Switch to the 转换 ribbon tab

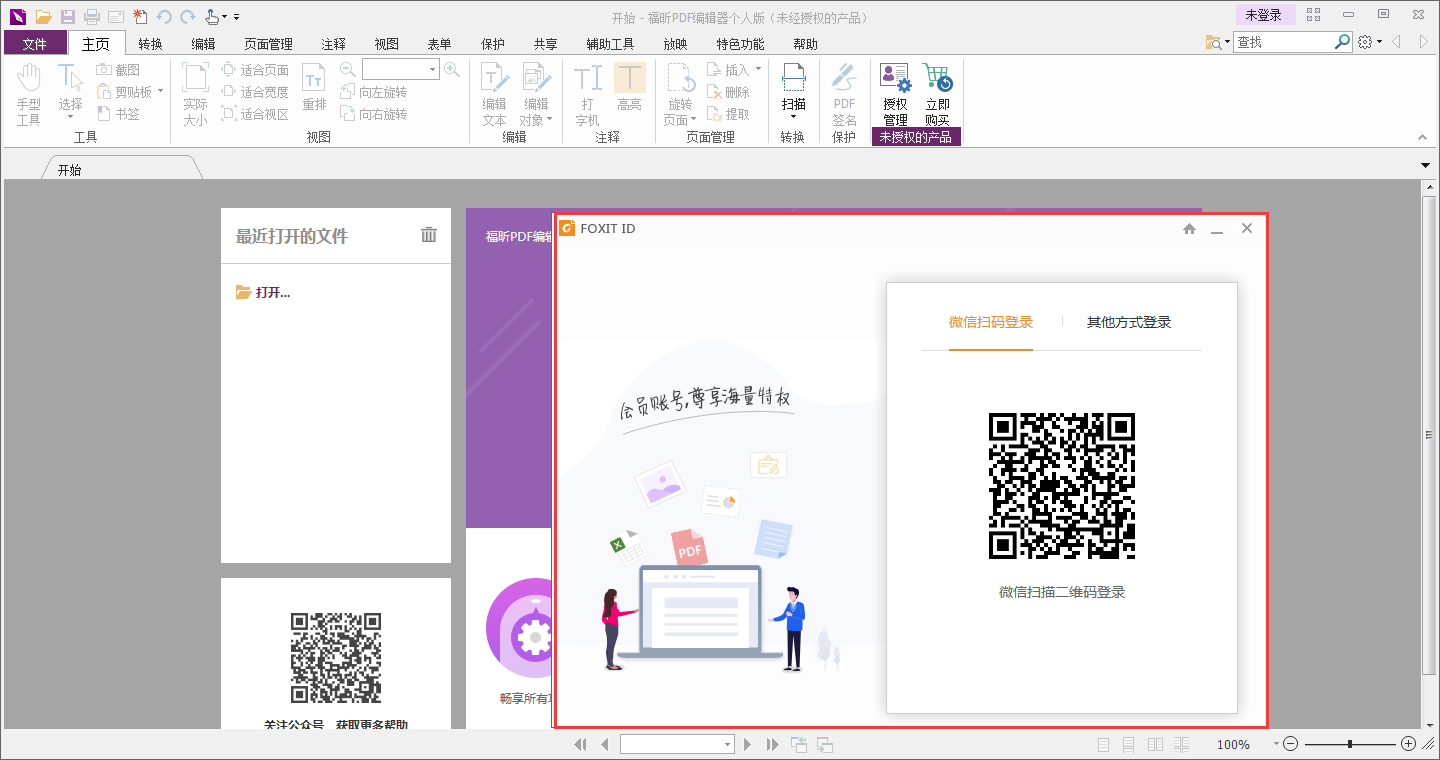pos(151,43)
